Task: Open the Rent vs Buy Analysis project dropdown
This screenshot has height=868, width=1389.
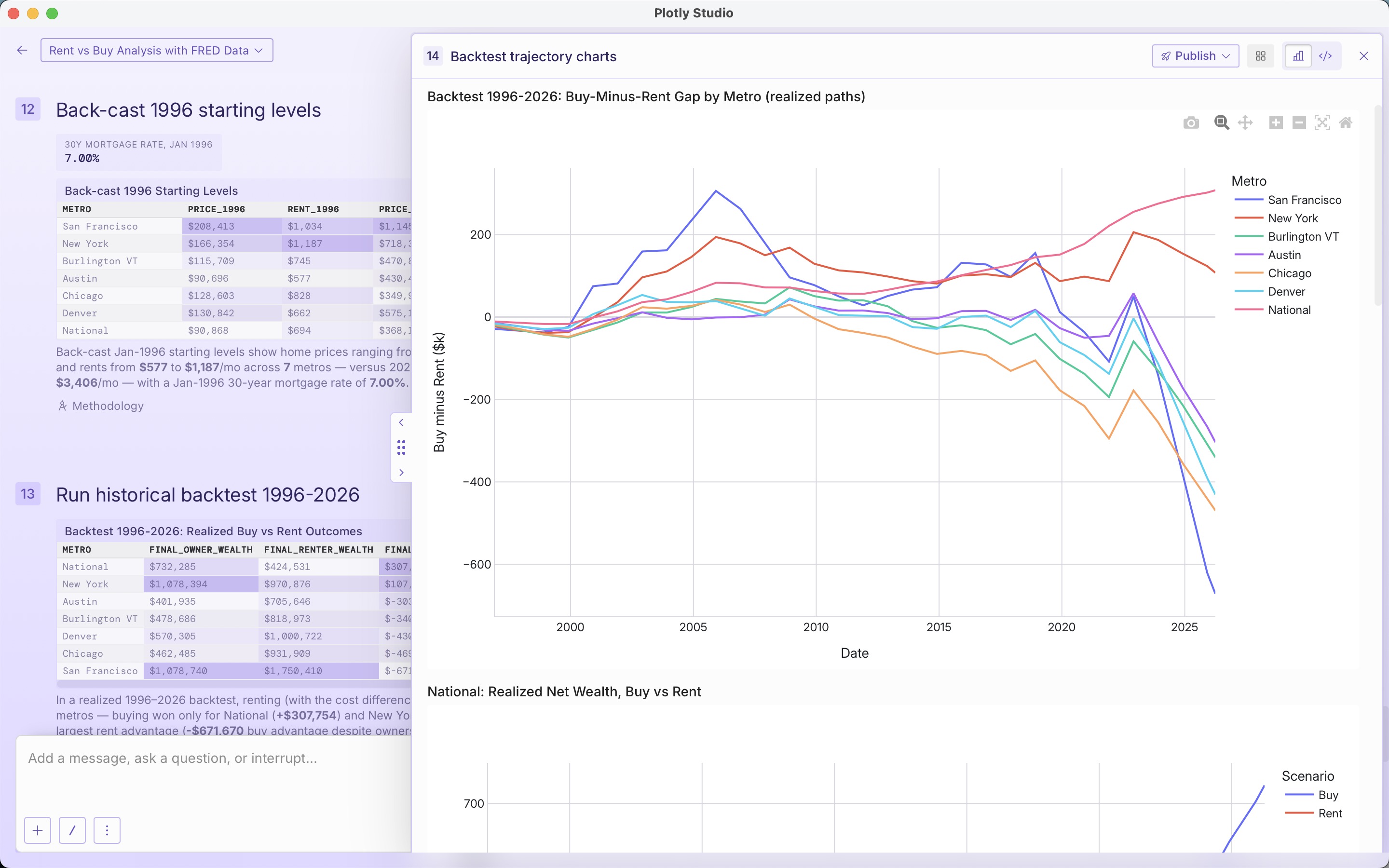Action: [157, 51]
